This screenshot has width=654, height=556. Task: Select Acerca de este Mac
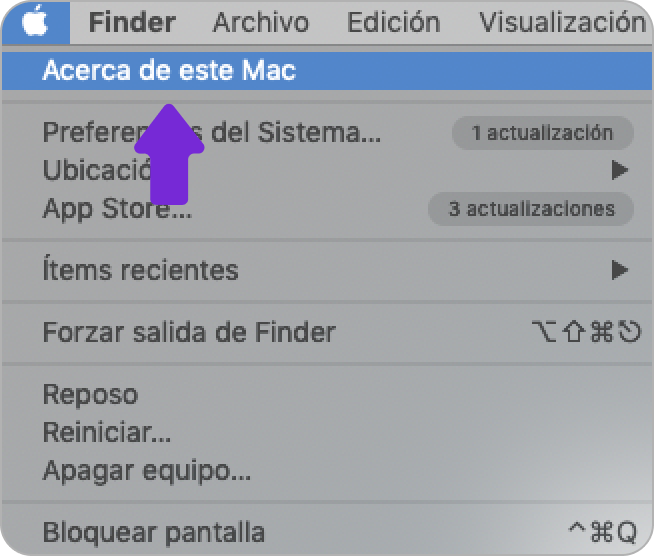tap(168, 71)
